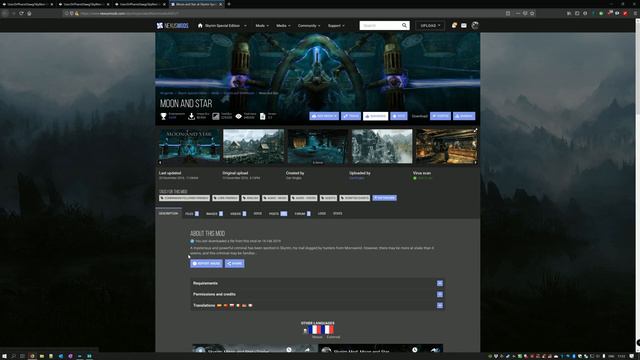Open the Moon and Star title thumbnail

189,147
